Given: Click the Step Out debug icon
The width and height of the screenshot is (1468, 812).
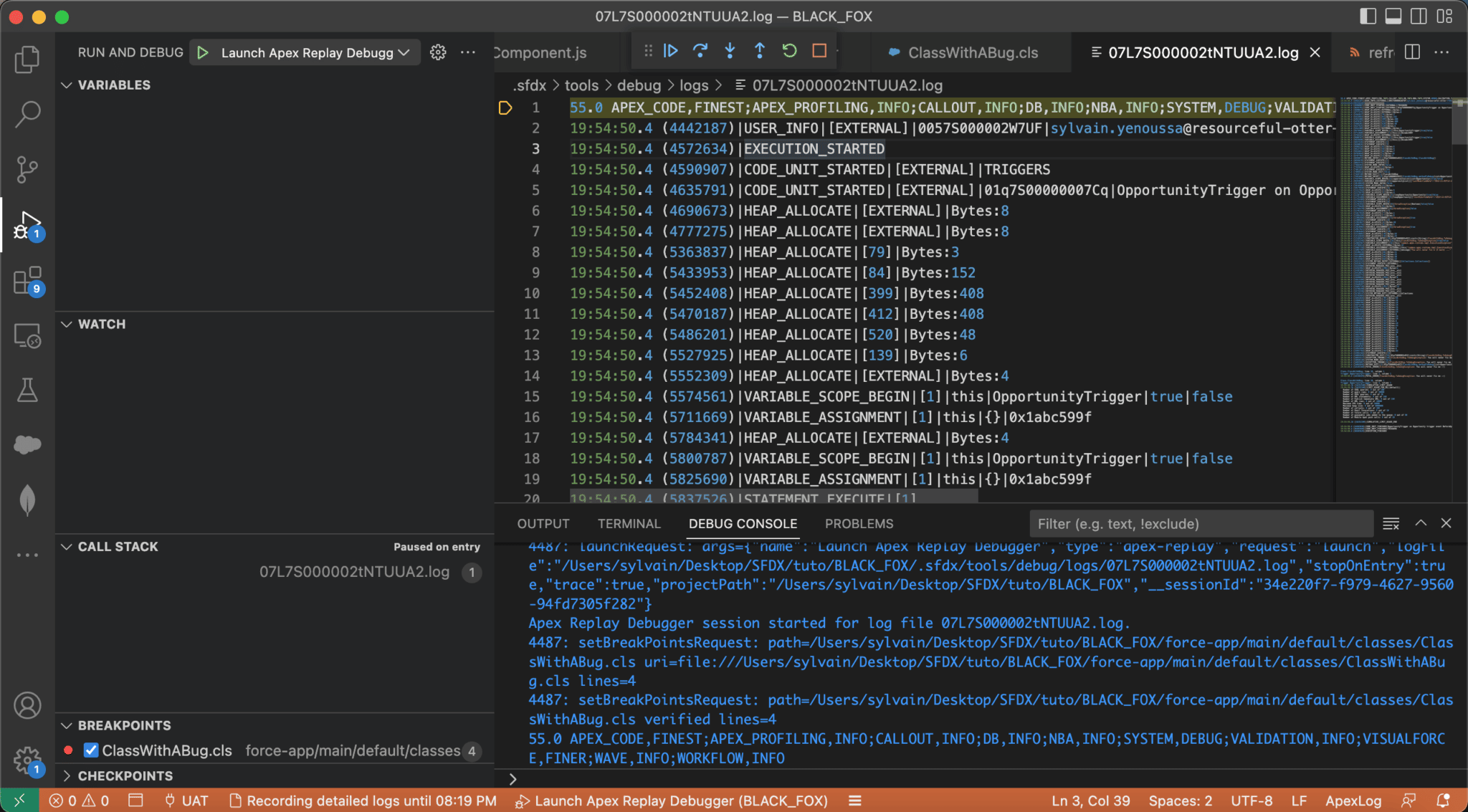Looking at the screenshot, I should pos(759,51).
